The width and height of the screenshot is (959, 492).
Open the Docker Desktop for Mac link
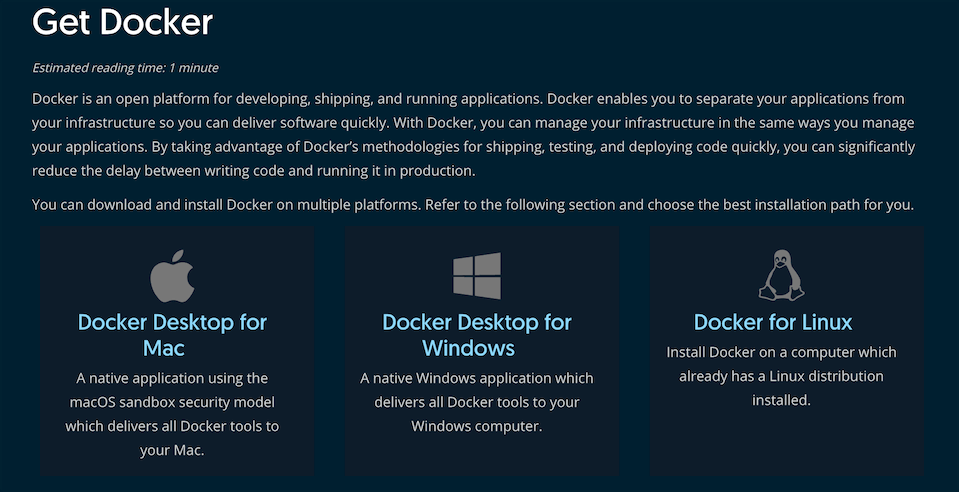172,335
